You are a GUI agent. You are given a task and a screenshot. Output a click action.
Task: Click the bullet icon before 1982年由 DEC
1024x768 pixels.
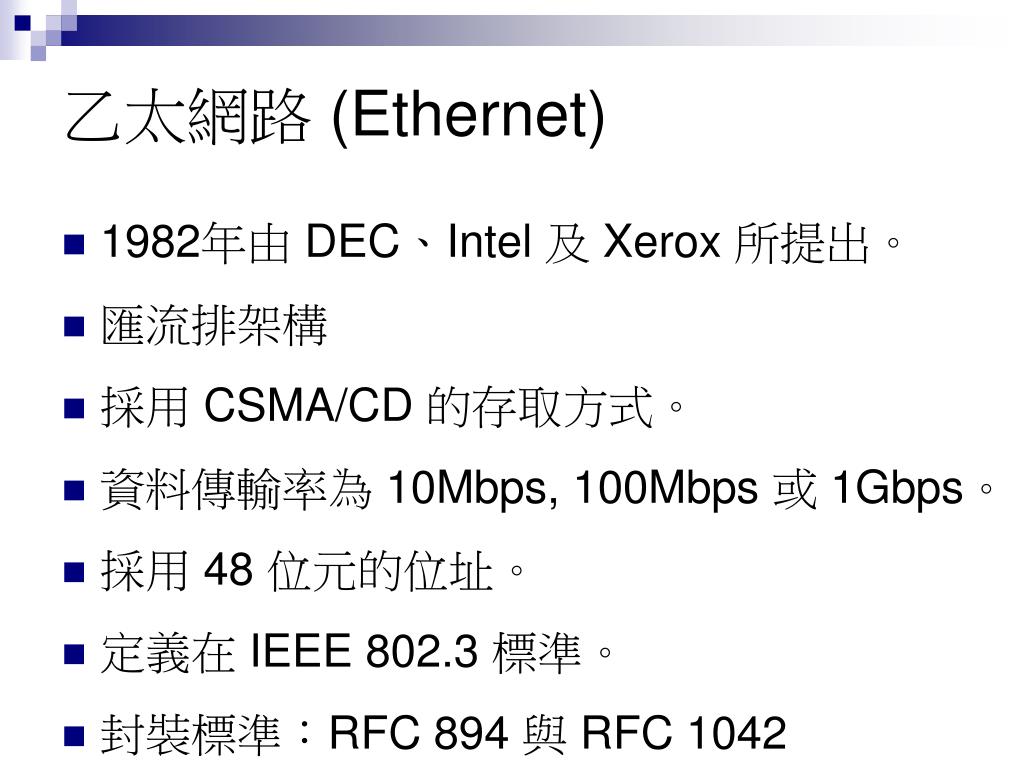pos(74,244)
